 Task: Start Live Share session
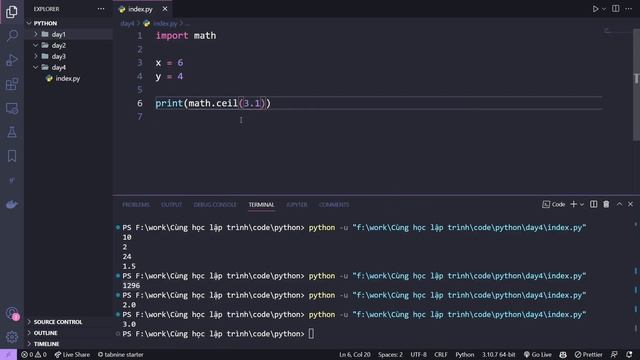coord(72,354)
